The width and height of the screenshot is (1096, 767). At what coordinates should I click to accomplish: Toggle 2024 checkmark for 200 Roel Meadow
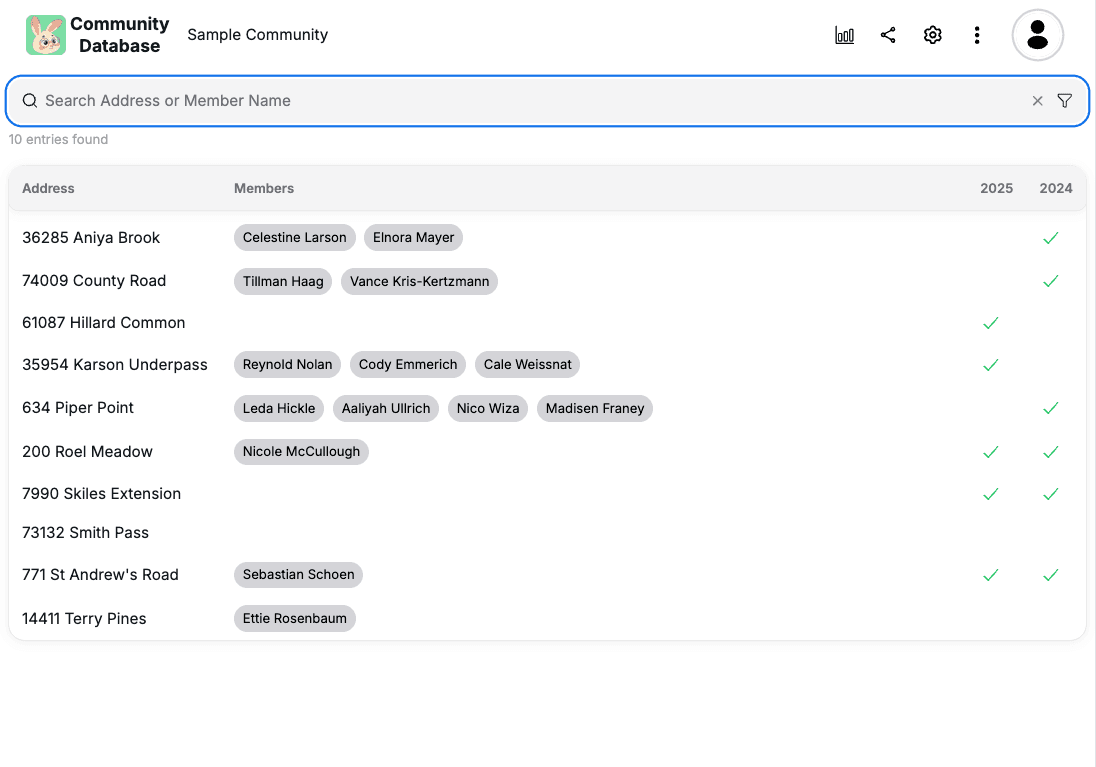coord(1051,452)
